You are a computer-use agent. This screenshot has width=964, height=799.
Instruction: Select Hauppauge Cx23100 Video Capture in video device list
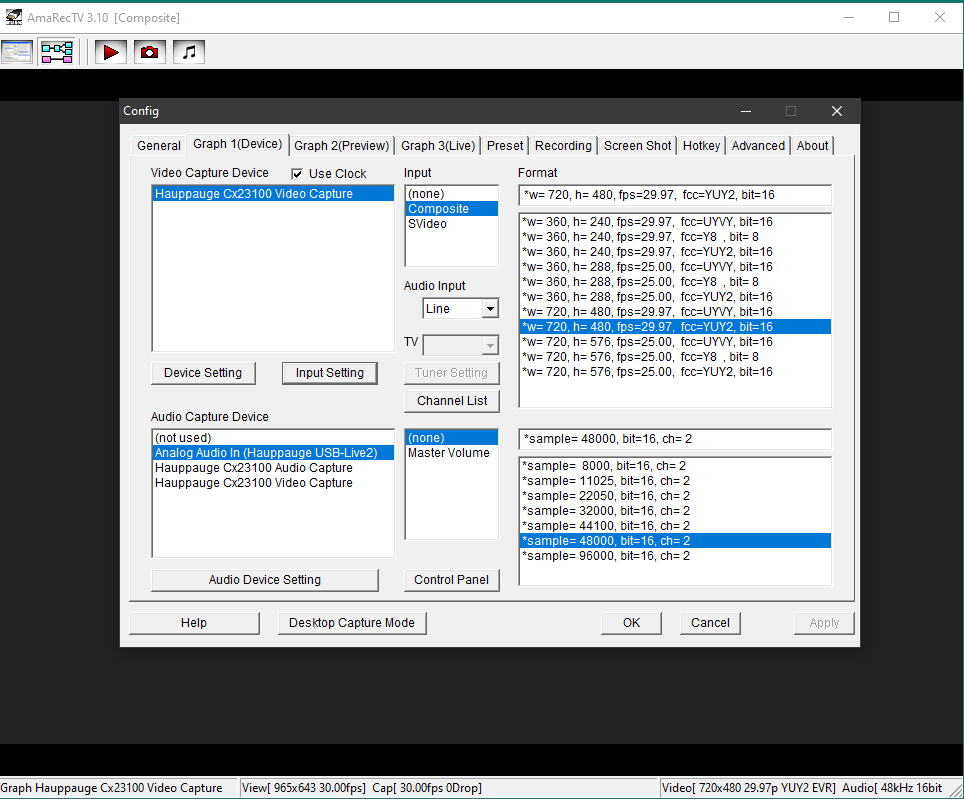point(273,194)
